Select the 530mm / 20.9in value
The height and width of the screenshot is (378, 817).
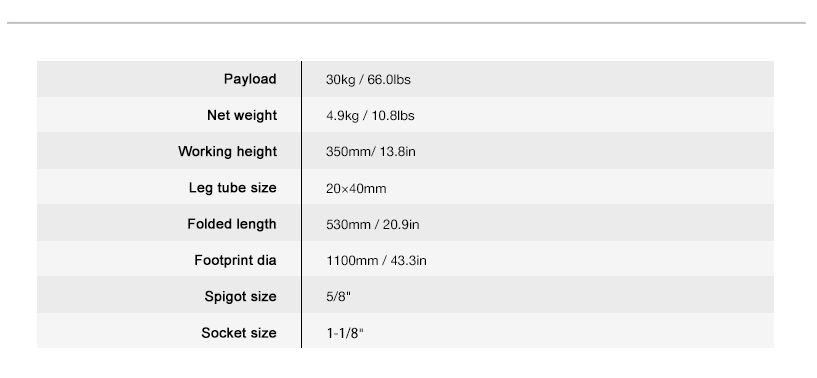373,225
